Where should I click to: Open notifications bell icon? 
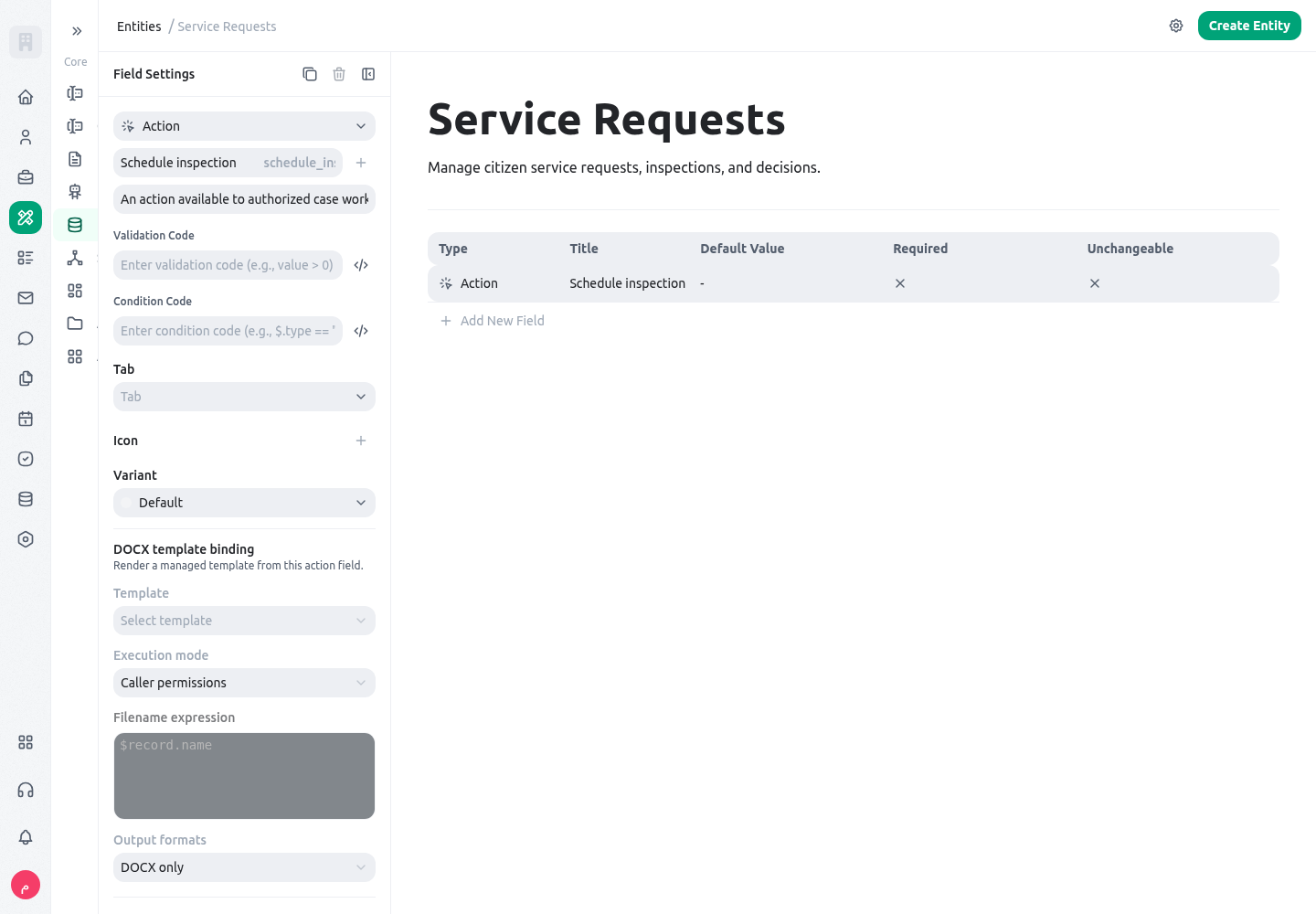(x=26, y=837)
